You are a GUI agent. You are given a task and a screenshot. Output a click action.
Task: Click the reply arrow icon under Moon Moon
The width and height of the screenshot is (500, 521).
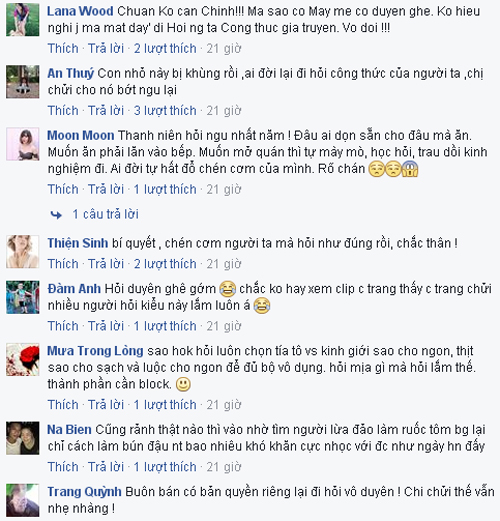[56, 215]
